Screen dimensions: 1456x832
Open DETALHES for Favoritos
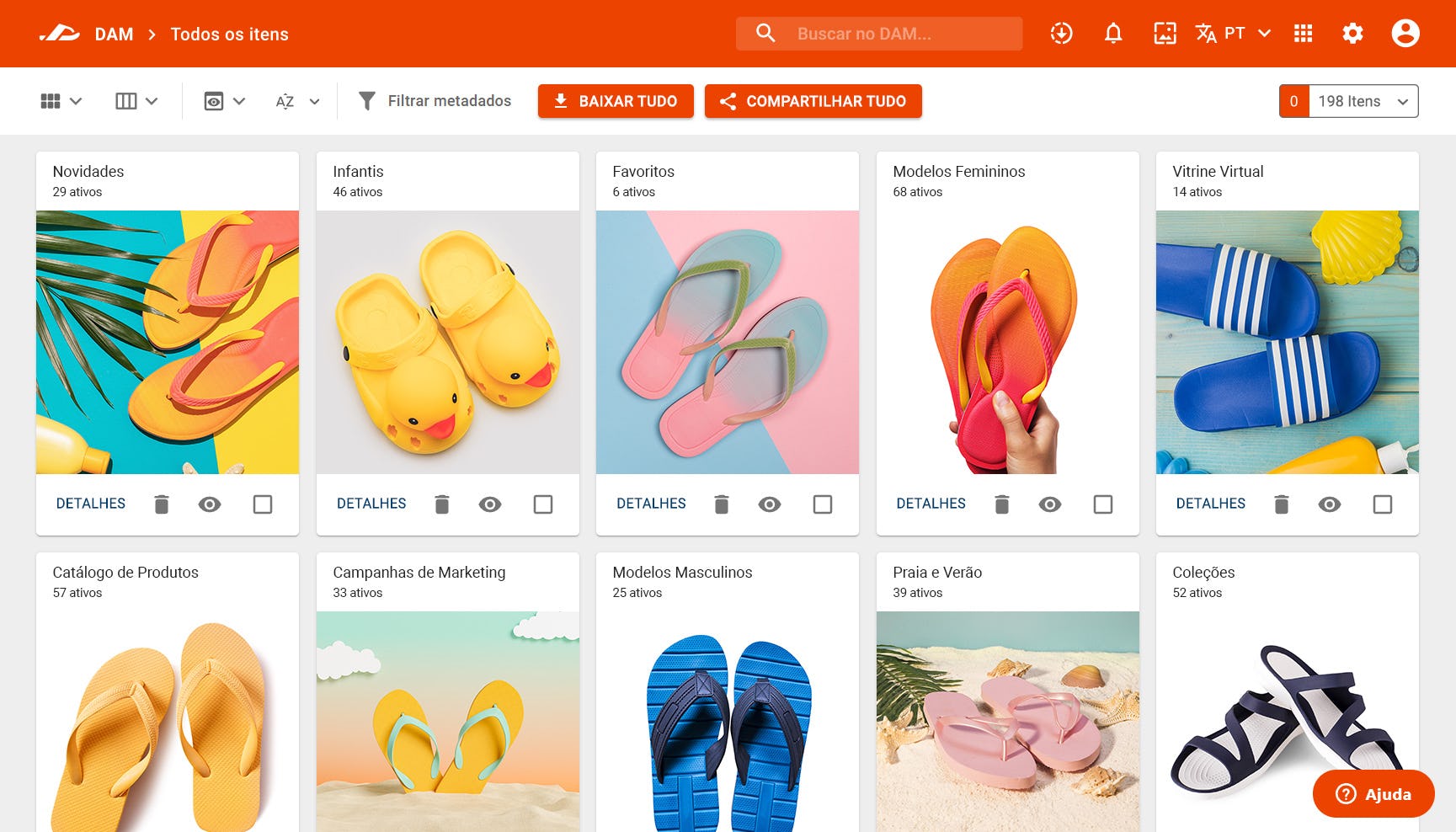[x=651, y=504]
